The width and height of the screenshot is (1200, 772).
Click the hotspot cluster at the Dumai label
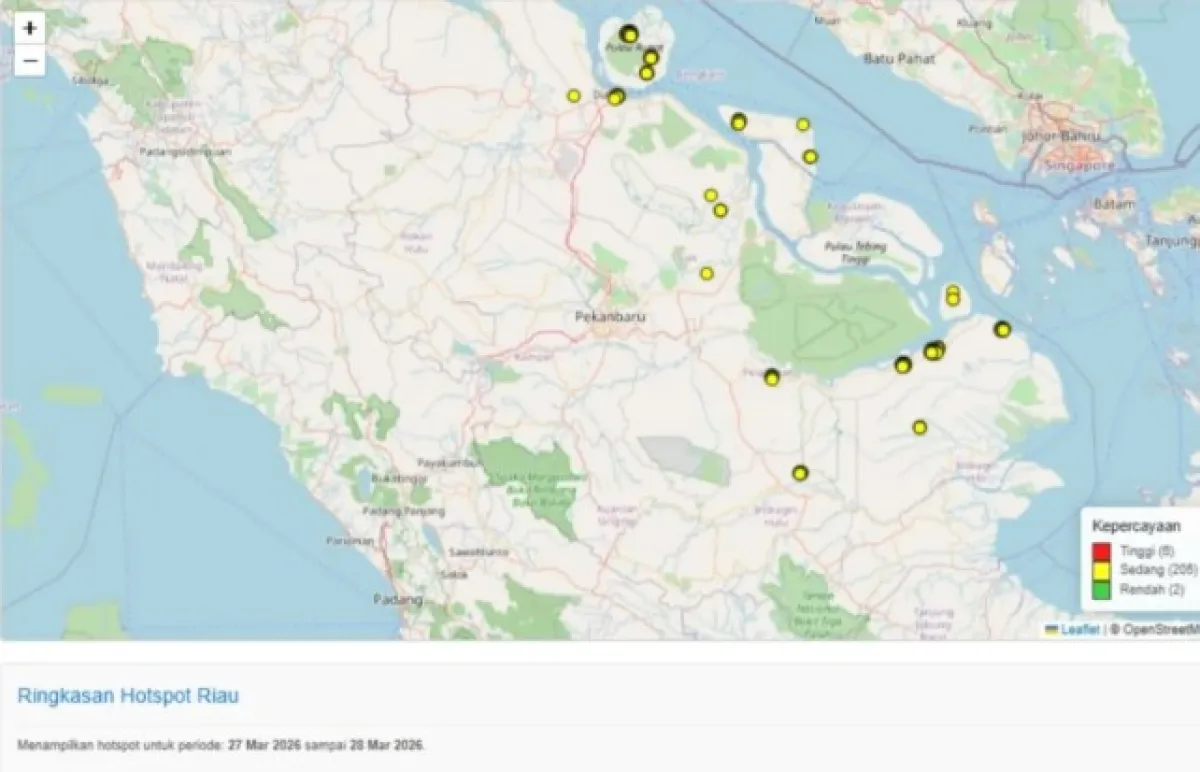click(x=616, y=97)
